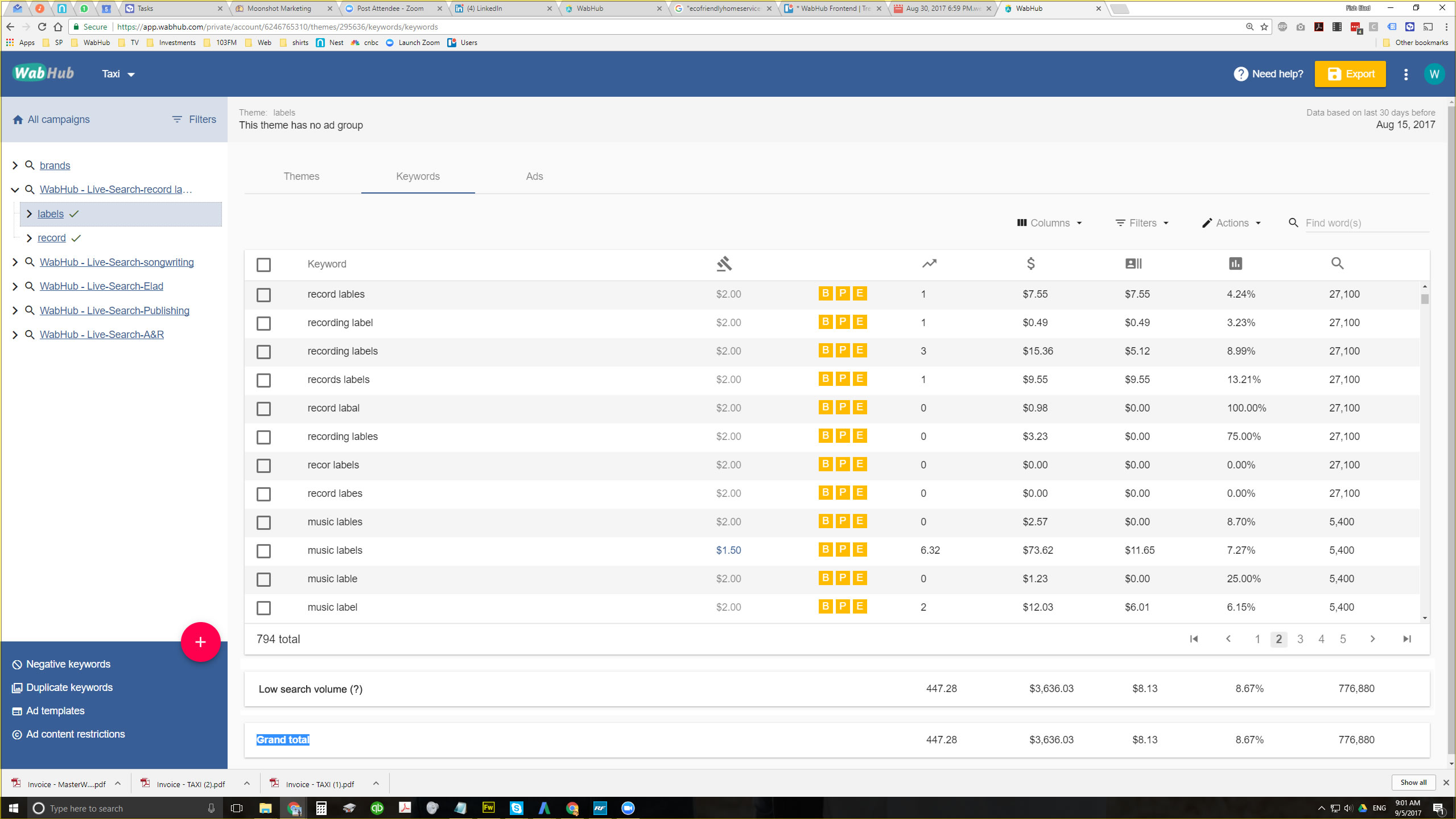Sort by the trending arrow column icon
This screenshot has height=819, width=1456.
[x=929, y=264]
